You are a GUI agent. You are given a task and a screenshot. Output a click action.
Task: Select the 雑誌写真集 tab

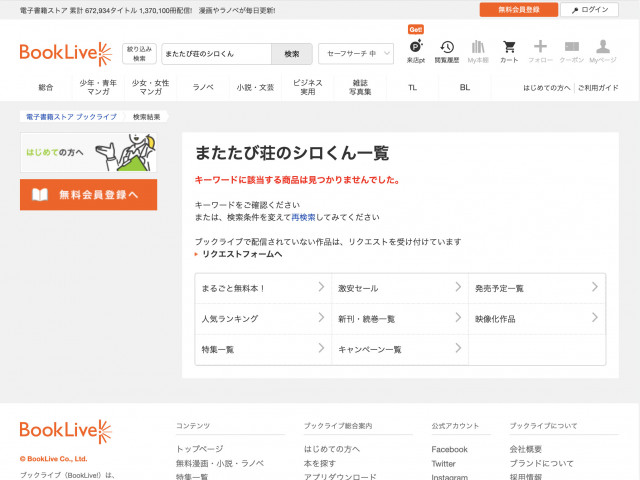click(x=360, y=87)
